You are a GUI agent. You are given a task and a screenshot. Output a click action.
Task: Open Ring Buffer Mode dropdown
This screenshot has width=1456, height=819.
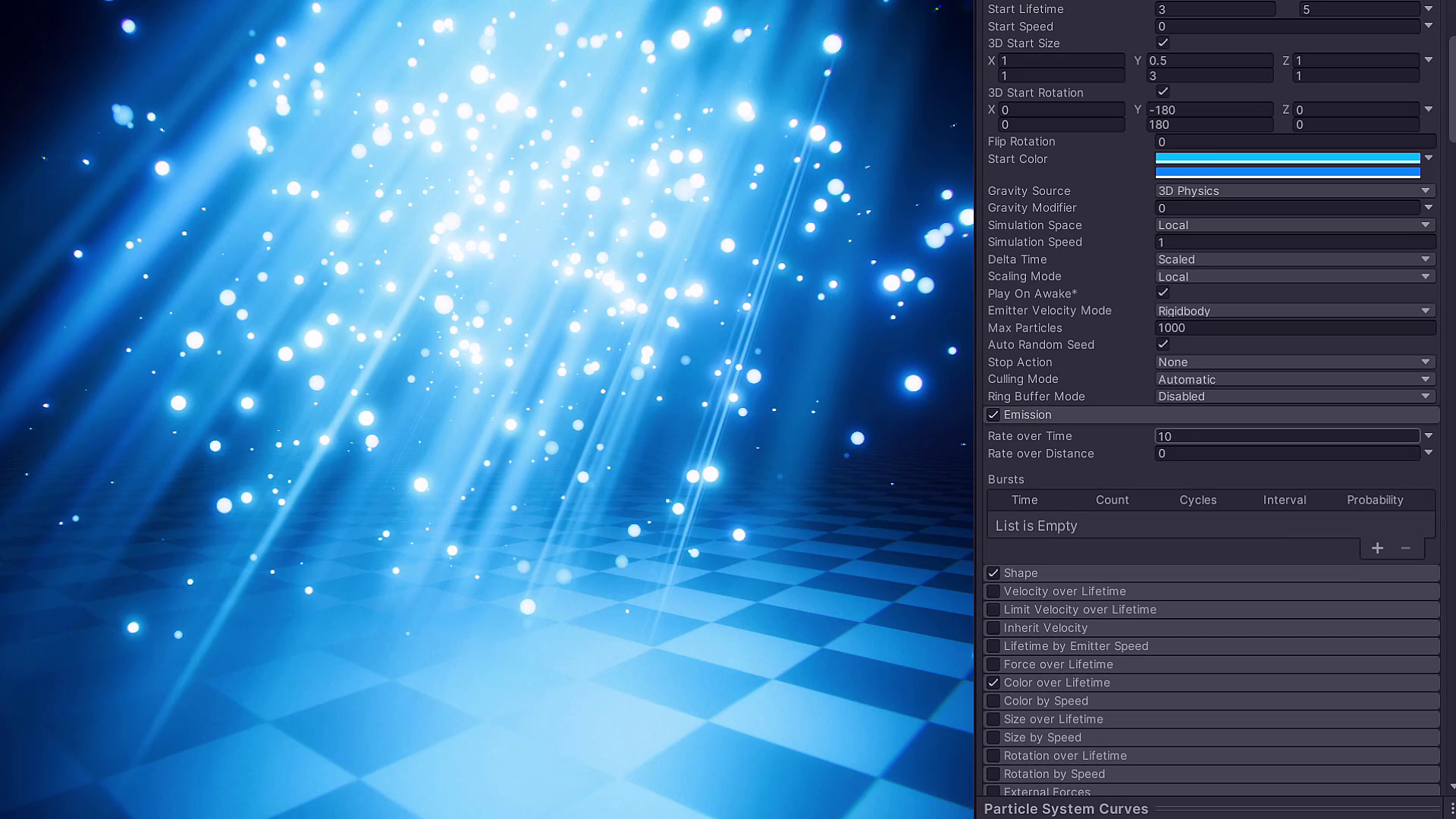tap(1294, 397)
